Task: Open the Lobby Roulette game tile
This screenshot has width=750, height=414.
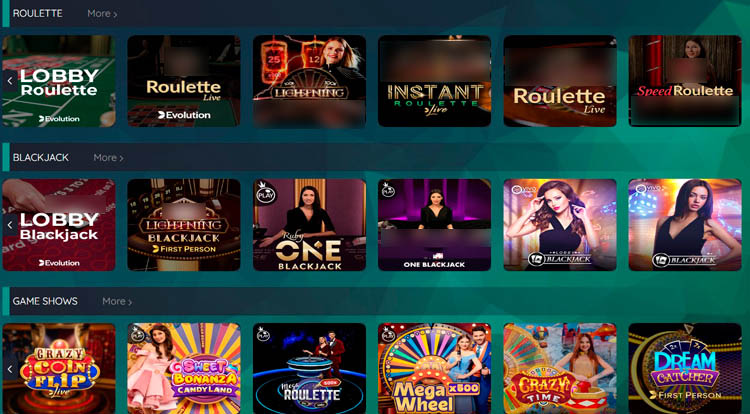Action: (59, 81)
